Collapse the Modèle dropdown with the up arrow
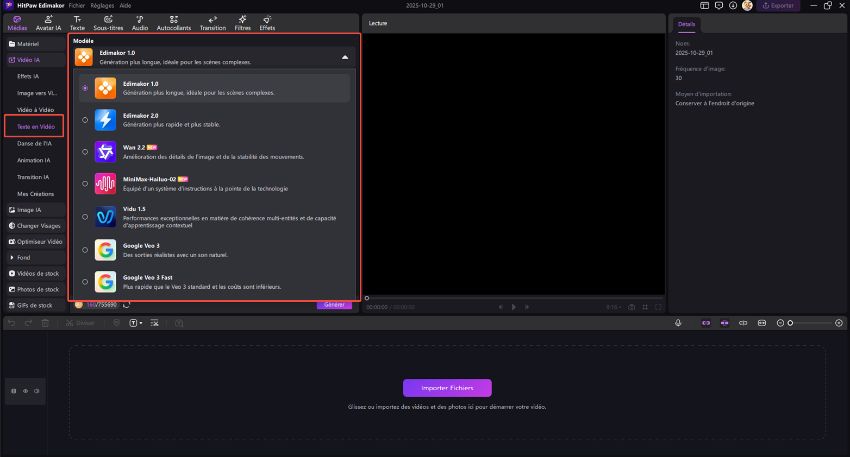Image resolution: width=850 pixels, height=457 pixels. pos(345,57)
